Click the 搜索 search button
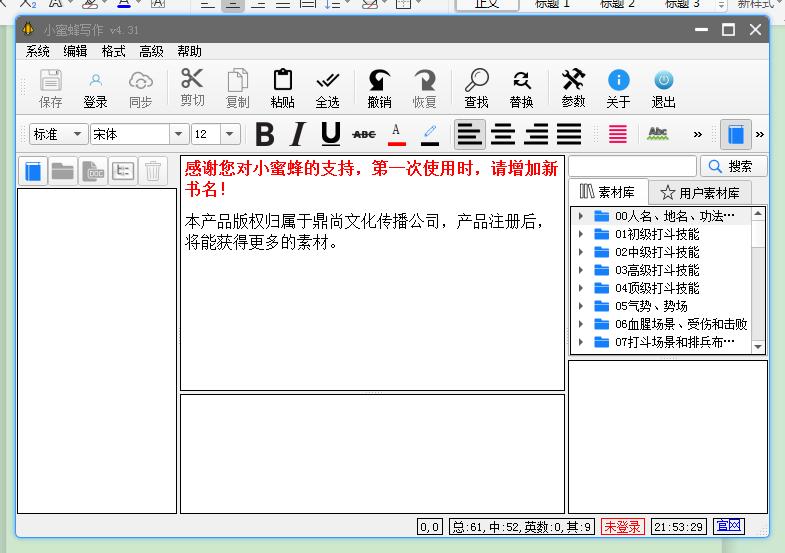The image size is (785, 553). (x=732, y=166)
